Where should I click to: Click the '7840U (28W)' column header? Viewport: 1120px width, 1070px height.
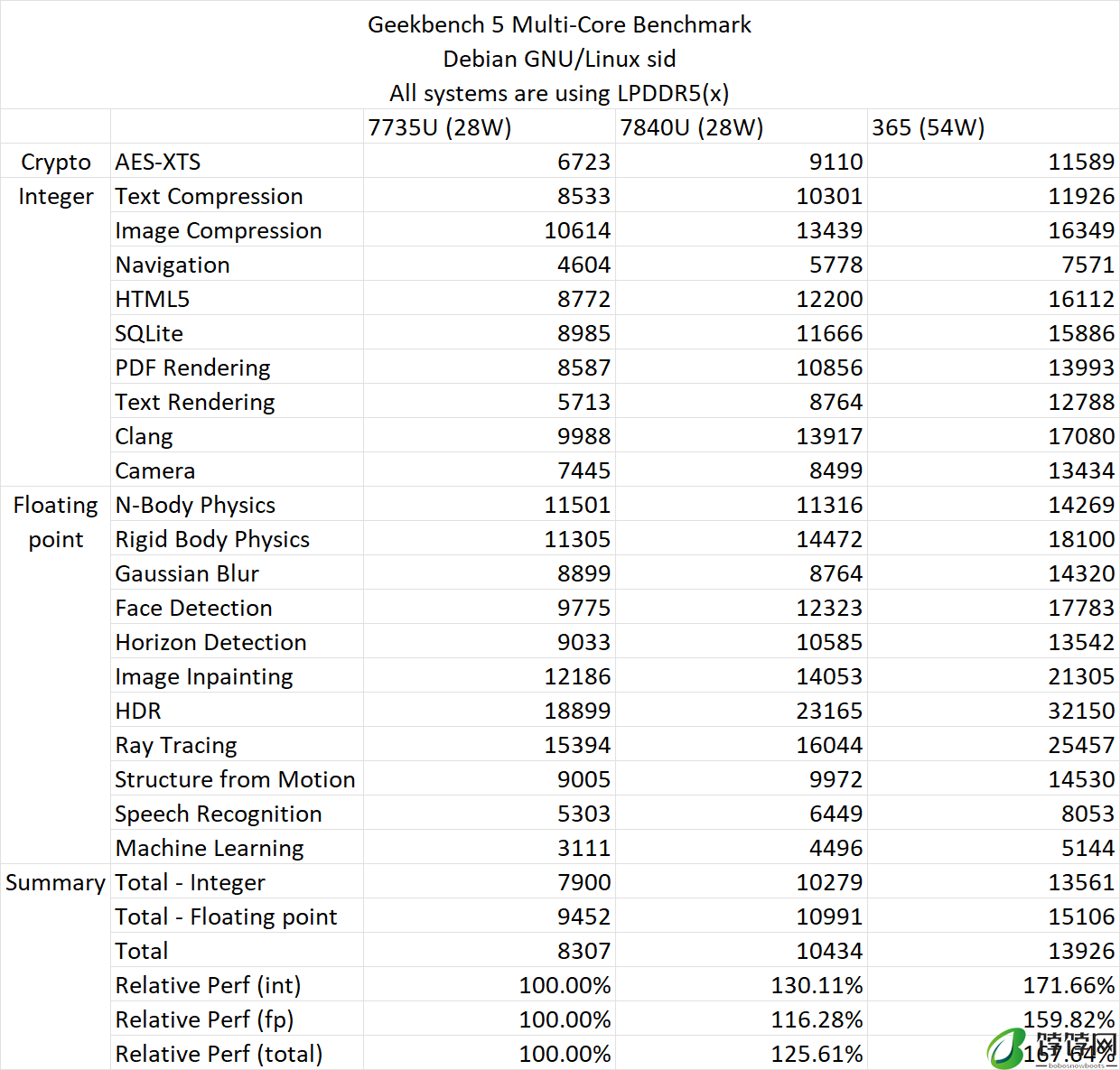[x=692, y=127]
